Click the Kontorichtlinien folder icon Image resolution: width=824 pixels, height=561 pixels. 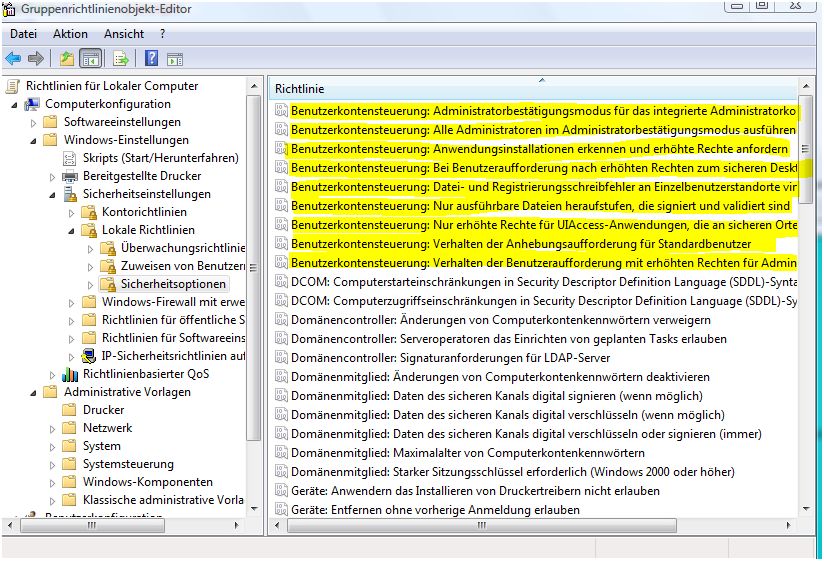[x=89, y=212]
